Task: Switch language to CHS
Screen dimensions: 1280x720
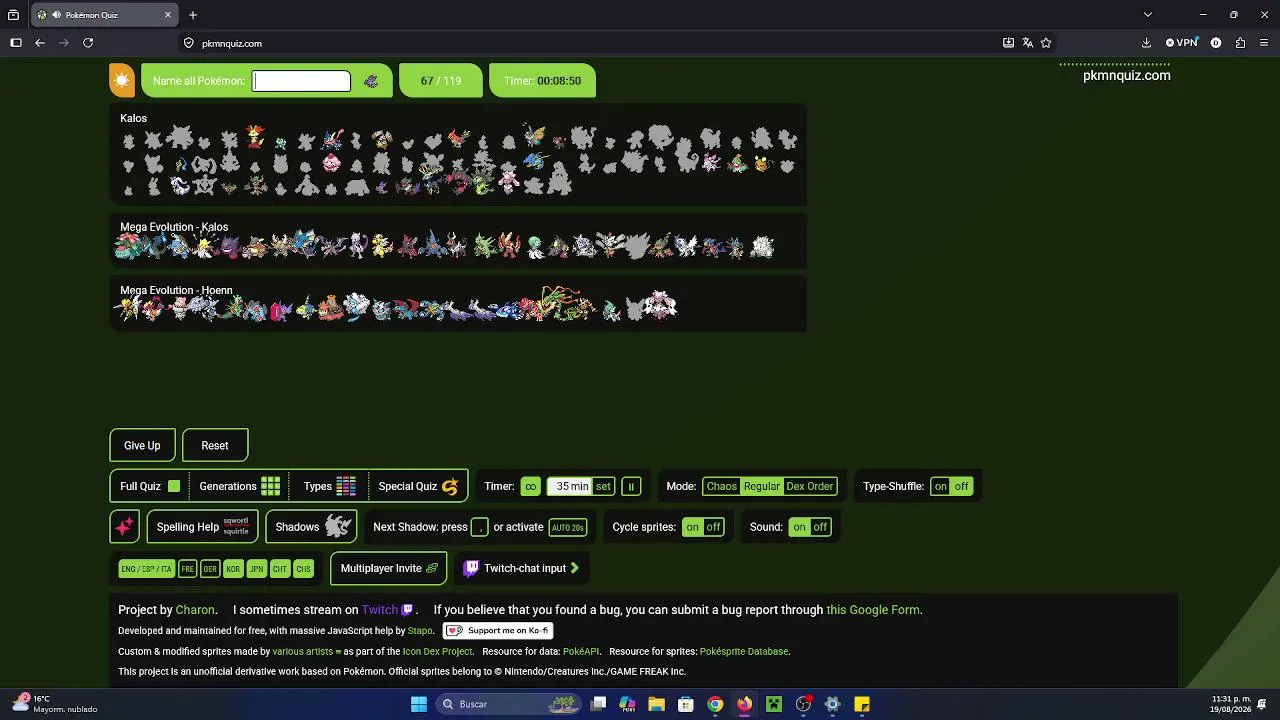Action: [x=303, y=569]
